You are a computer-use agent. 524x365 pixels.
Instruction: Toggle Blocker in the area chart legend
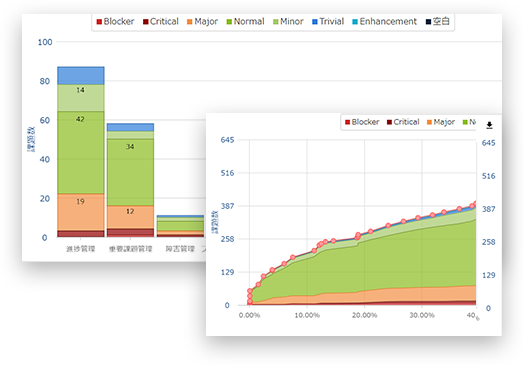pos(362,122)
